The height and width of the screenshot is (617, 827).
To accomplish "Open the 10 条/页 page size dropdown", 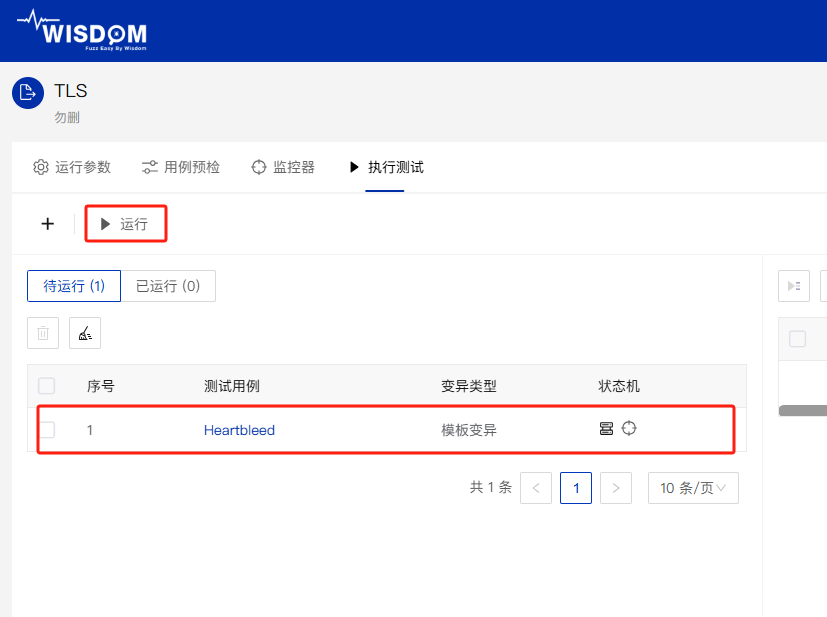I will click(x=693, y=488).
